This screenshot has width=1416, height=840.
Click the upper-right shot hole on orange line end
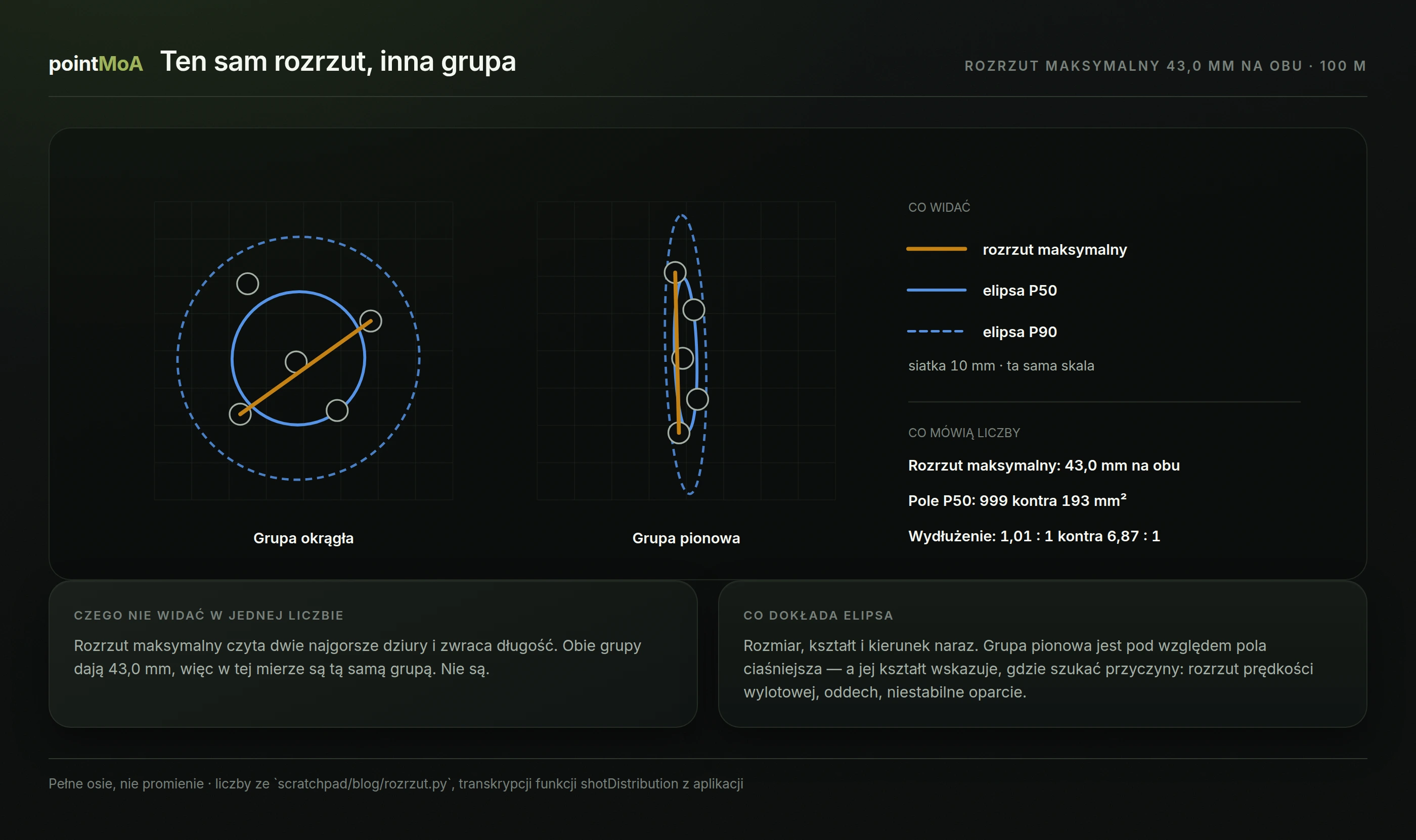(x=371, y=321)
